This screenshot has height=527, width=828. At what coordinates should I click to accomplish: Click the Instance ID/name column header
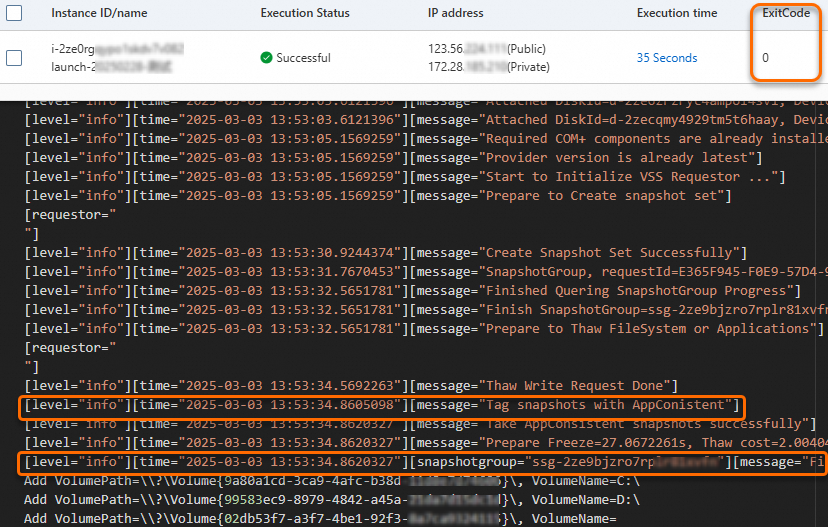pos(99,13)
